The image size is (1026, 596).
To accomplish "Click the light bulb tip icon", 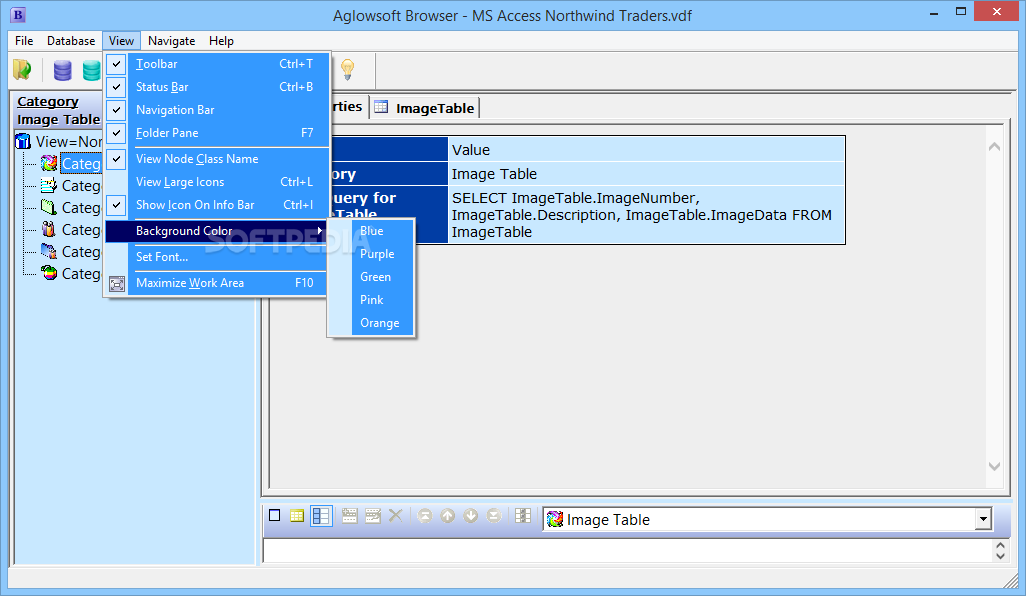I will 347,69.
